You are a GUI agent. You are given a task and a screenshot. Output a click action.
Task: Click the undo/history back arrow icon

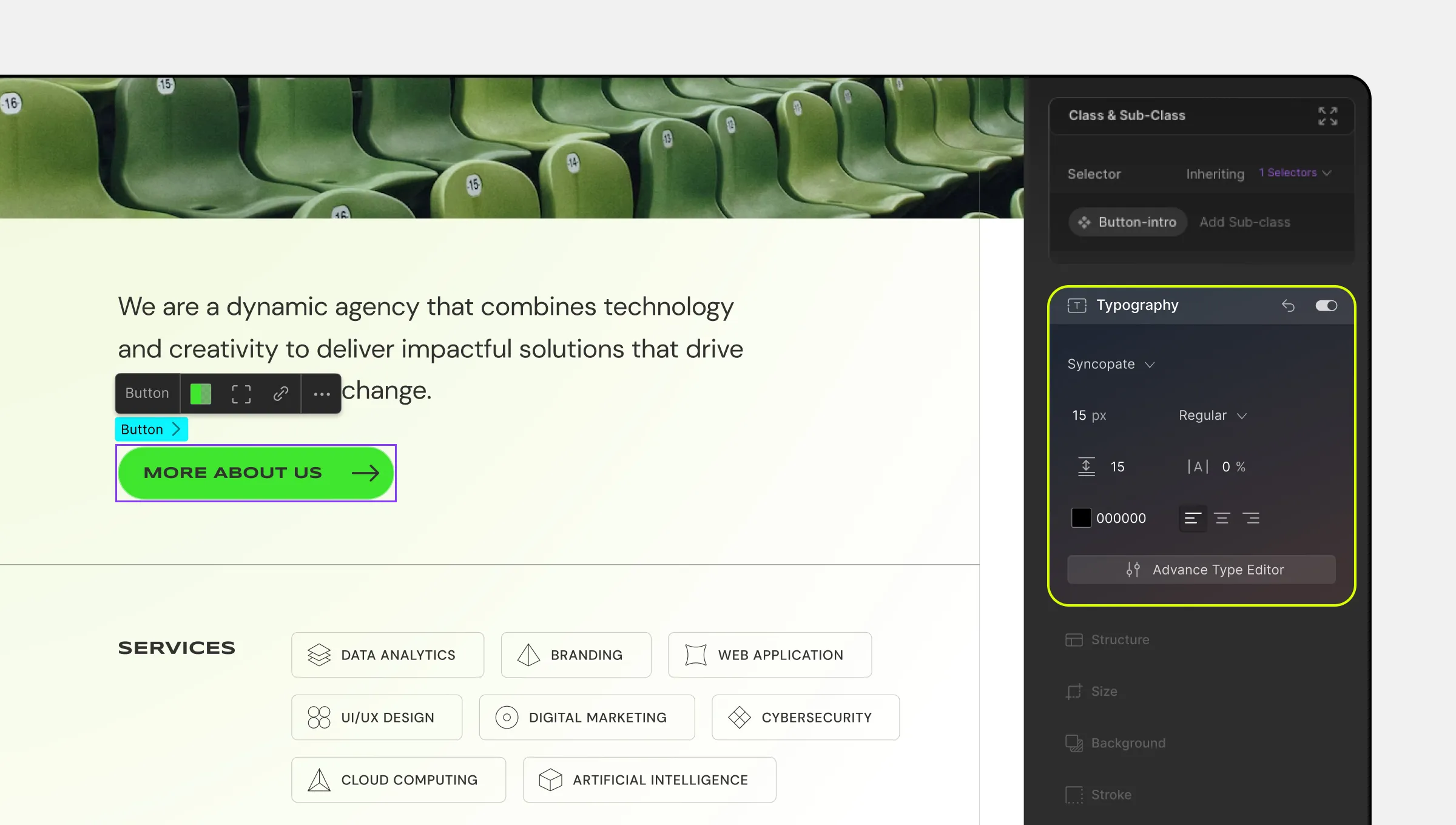tap(1289, 305)
